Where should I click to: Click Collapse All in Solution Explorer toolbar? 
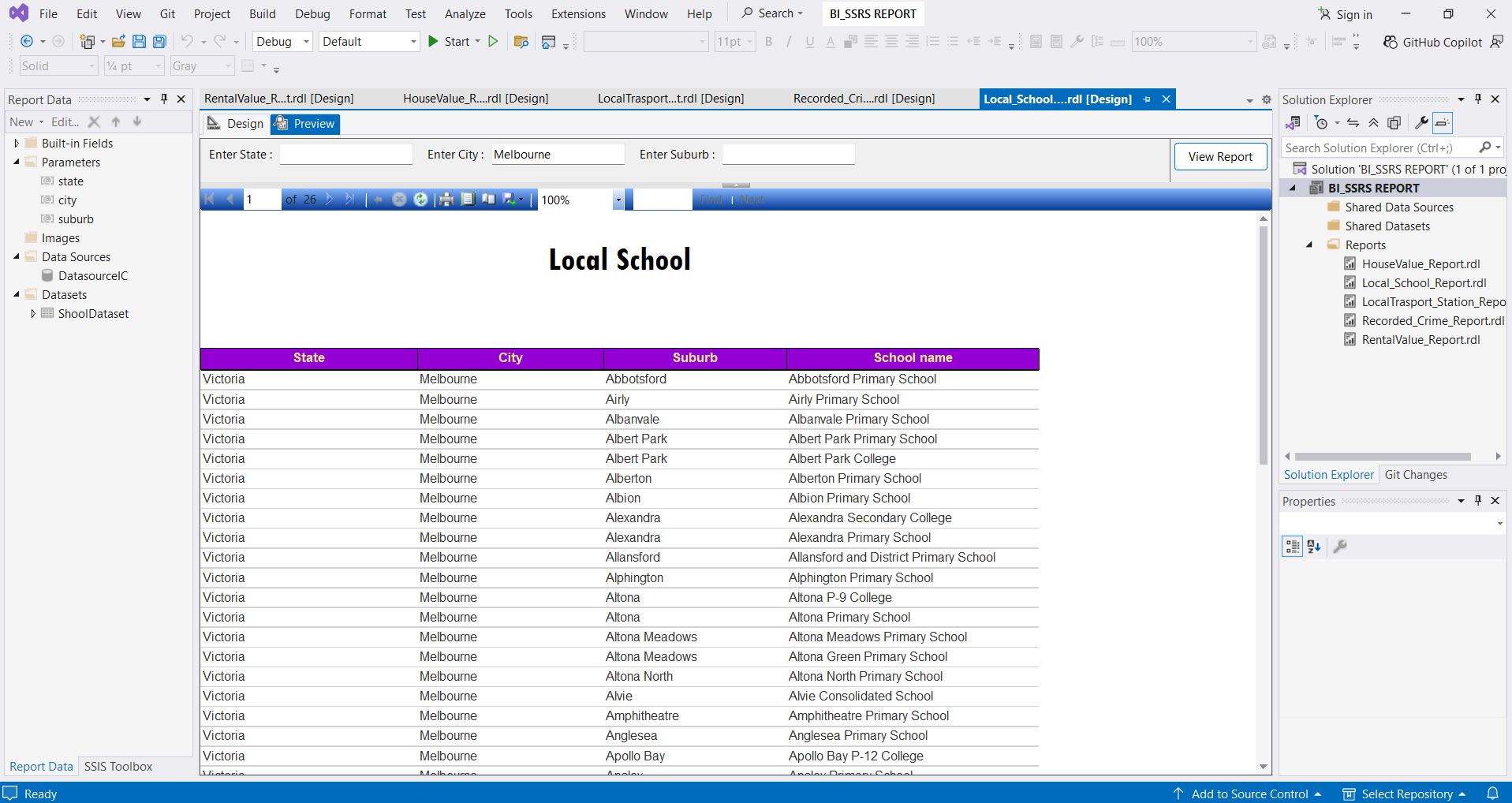(x=1374, y=123)
